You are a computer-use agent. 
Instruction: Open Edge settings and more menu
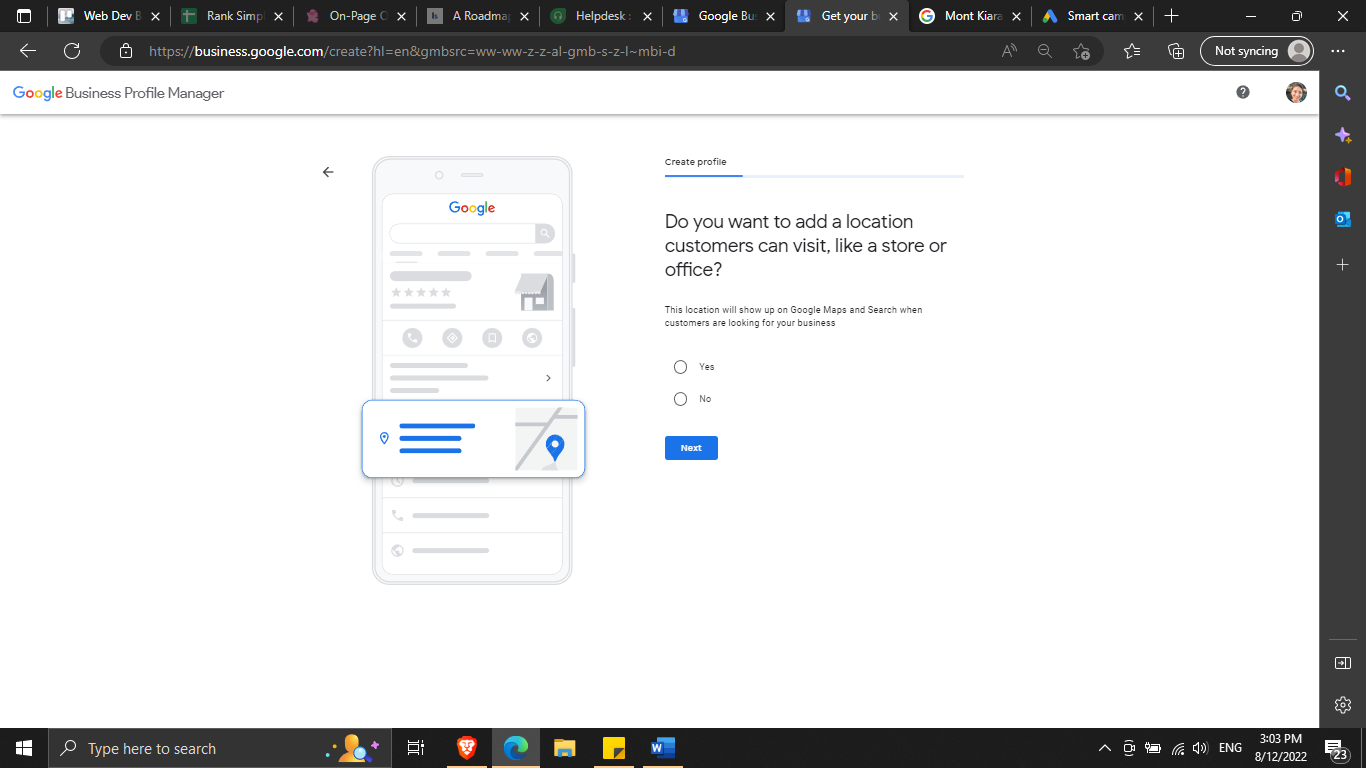[1338, 51]
